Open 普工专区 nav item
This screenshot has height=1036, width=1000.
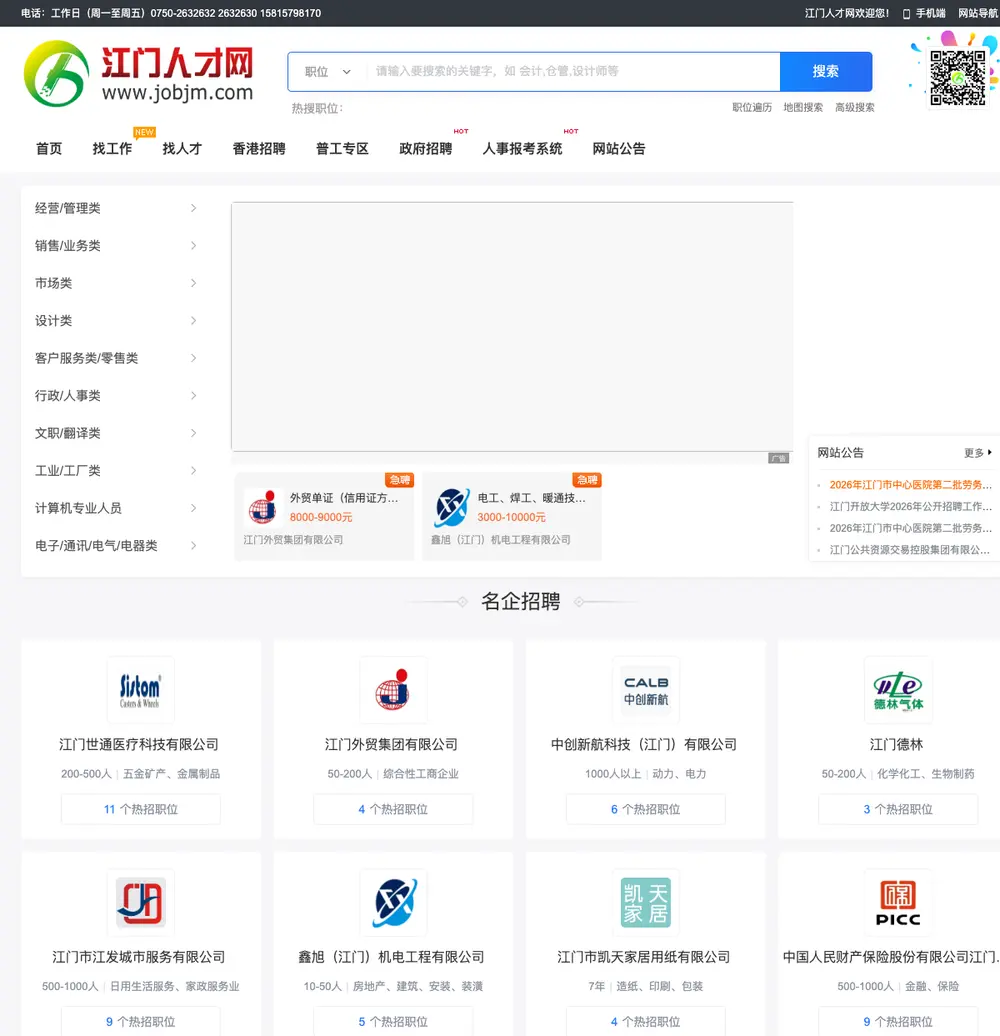(x=342, y=149)
